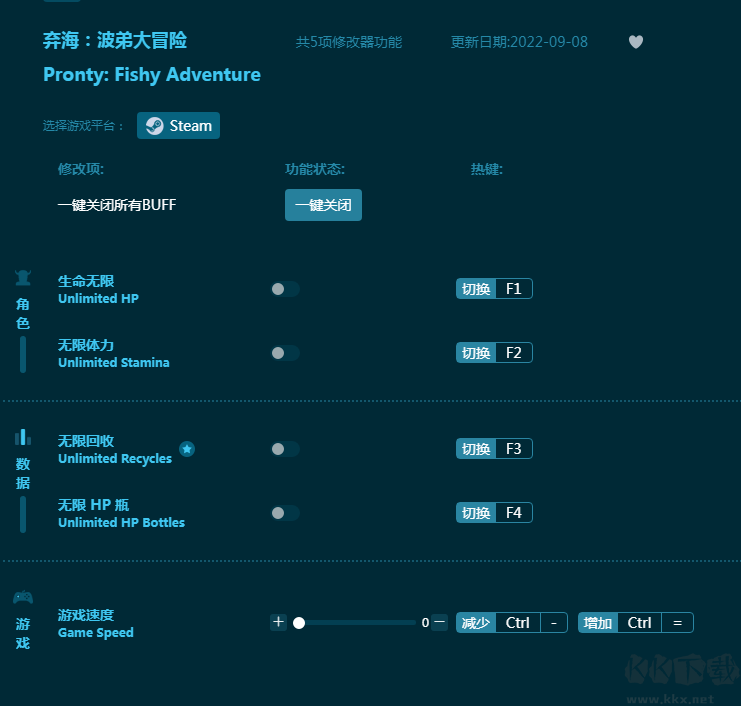
Task: Click the 无限 HP 瓶 label
Action: [93, 505]
